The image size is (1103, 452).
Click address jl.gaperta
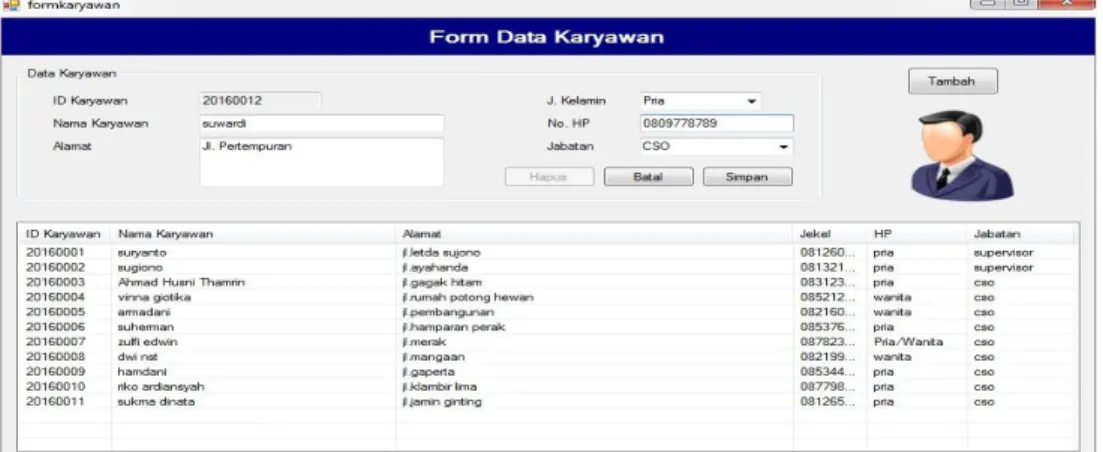428,372
